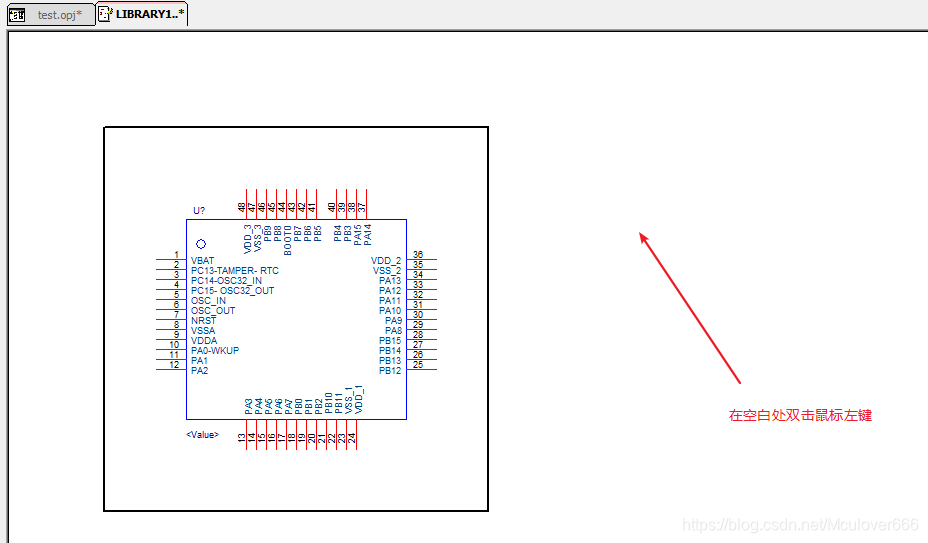928x543 pixels.
Task: Click the blog.csdn.net watermark link
Action: (x=799, y=525)
